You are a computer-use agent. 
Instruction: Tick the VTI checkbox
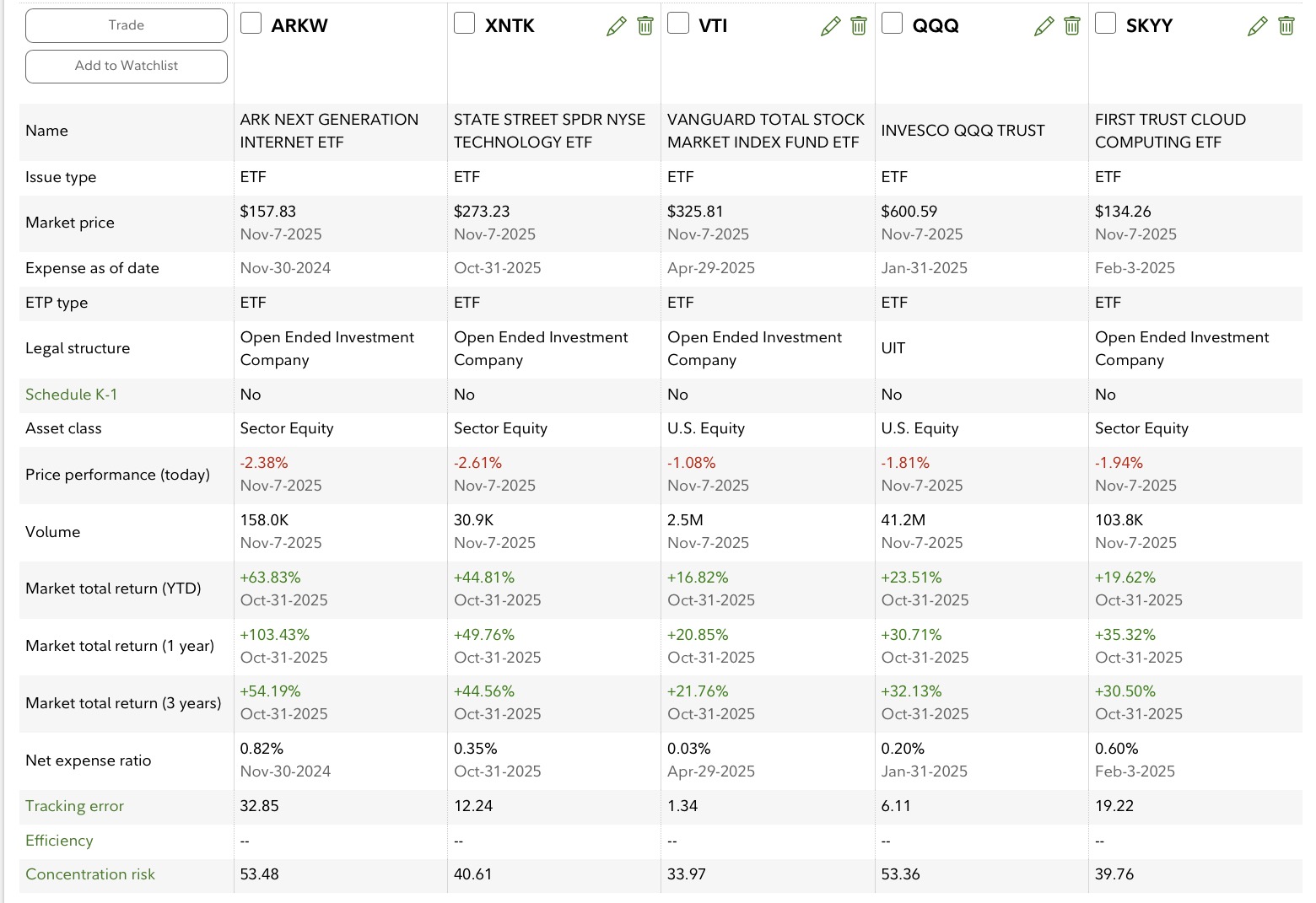tap(678, 24)
